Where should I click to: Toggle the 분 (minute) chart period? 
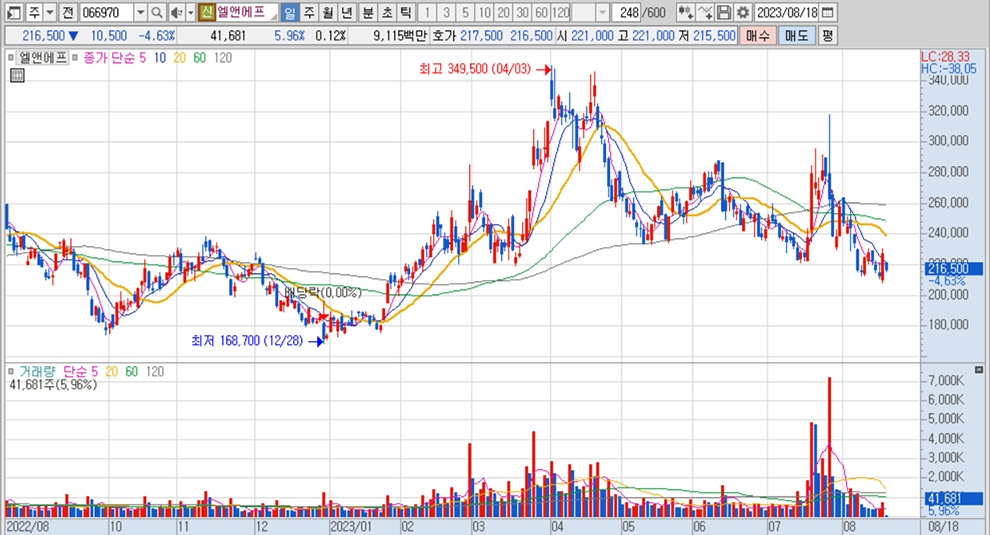tap(367, 13)
